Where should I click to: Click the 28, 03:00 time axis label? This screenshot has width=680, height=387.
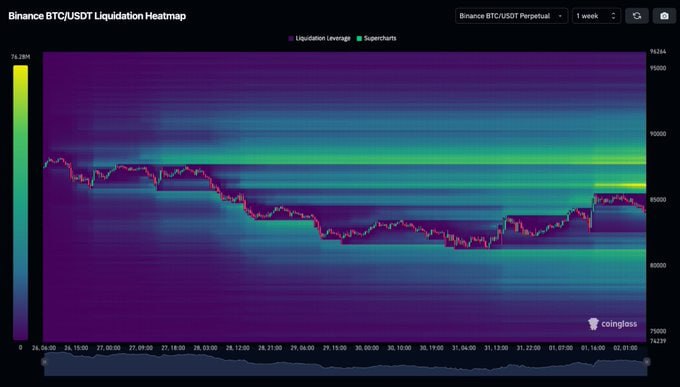[x=206, y=348]
